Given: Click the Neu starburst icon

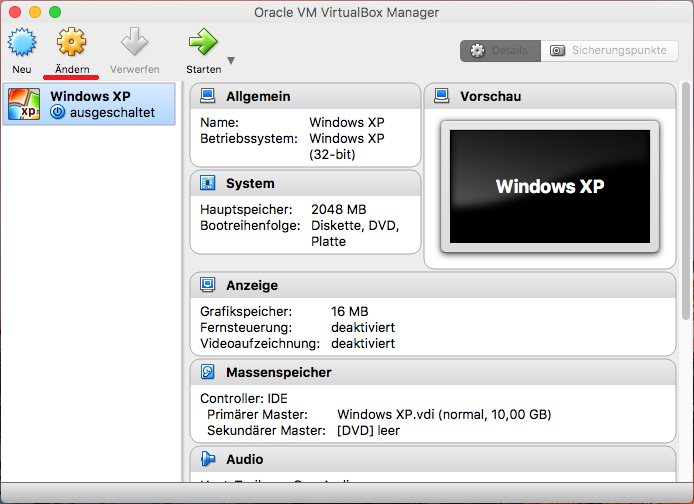Looking at the screenshot, I should coord(22,42).
